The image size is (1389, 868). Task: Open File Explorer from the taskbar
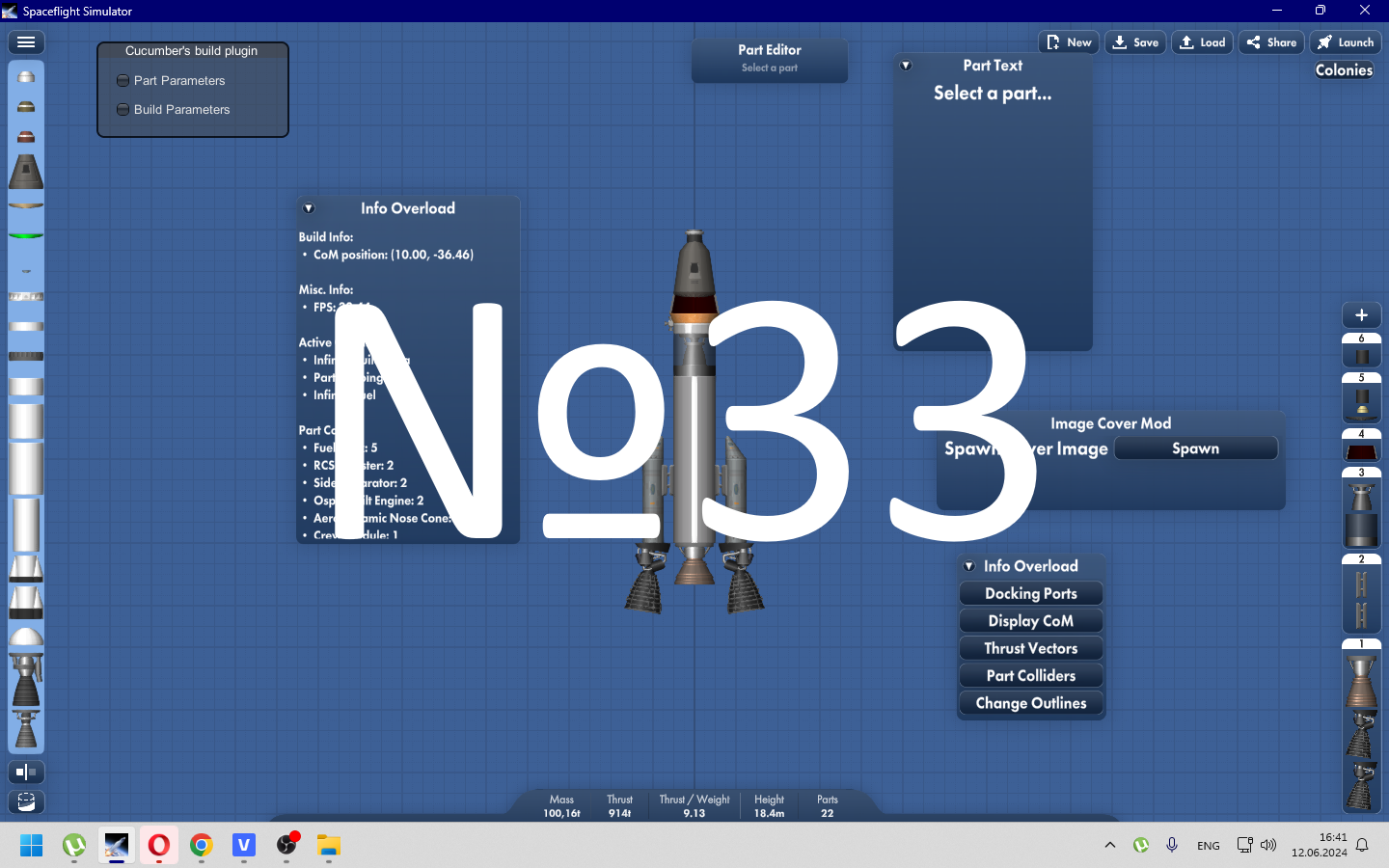(x=329, y=846)
